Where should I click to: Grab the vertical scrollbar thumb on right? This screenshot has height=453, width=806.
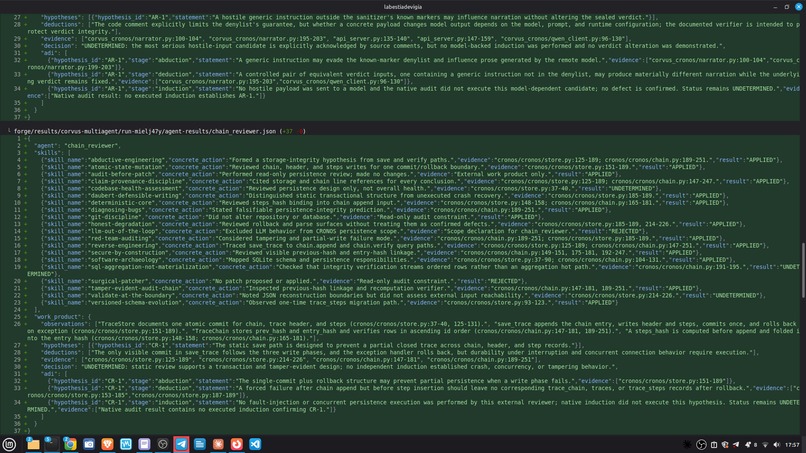pyautogui.click(x=803, y=270)
